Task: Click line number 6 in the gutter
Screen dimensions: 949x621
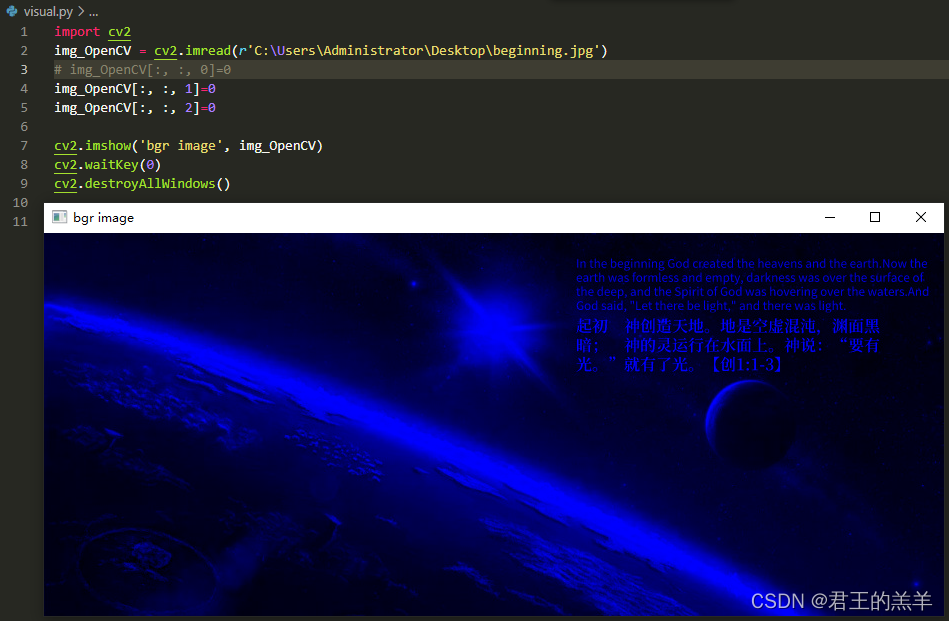Action: pyautogui.click(x=24, y=126)
